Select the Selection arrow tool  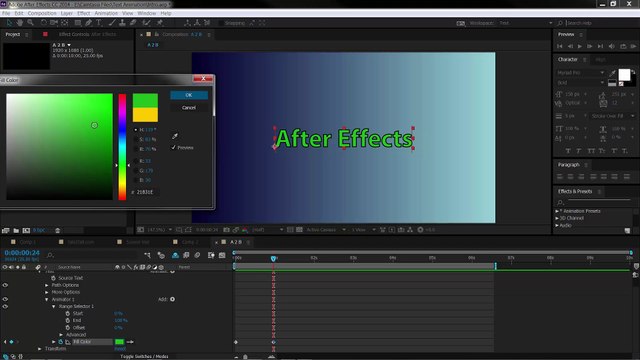point(9,23)
